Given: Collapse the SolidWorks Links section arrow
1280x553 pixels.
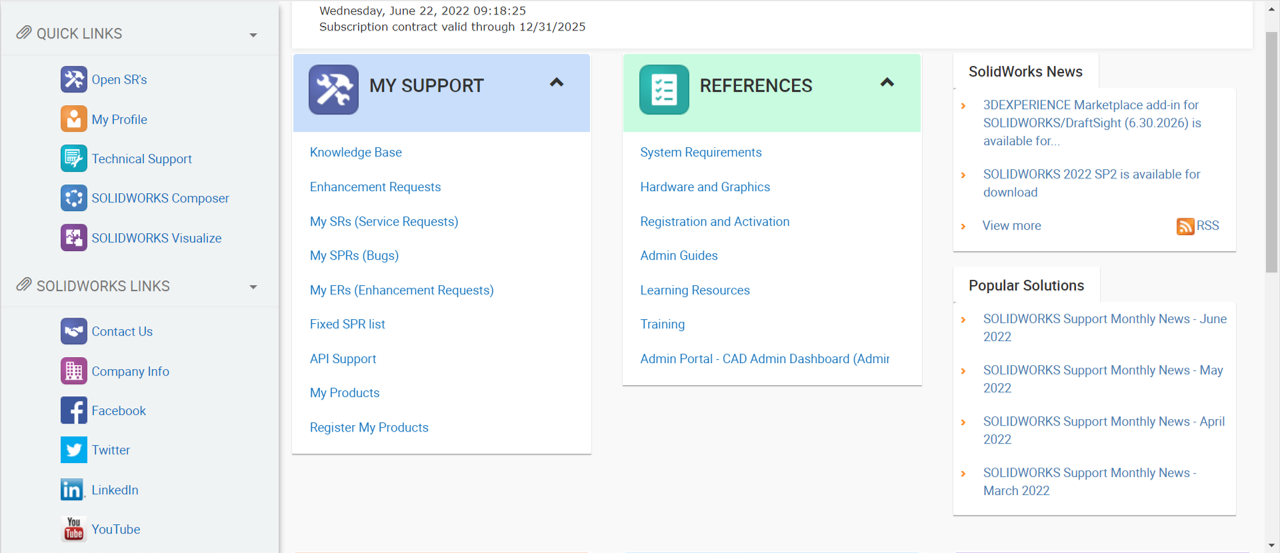Looking at the screenshot, I should coord(253,287).
